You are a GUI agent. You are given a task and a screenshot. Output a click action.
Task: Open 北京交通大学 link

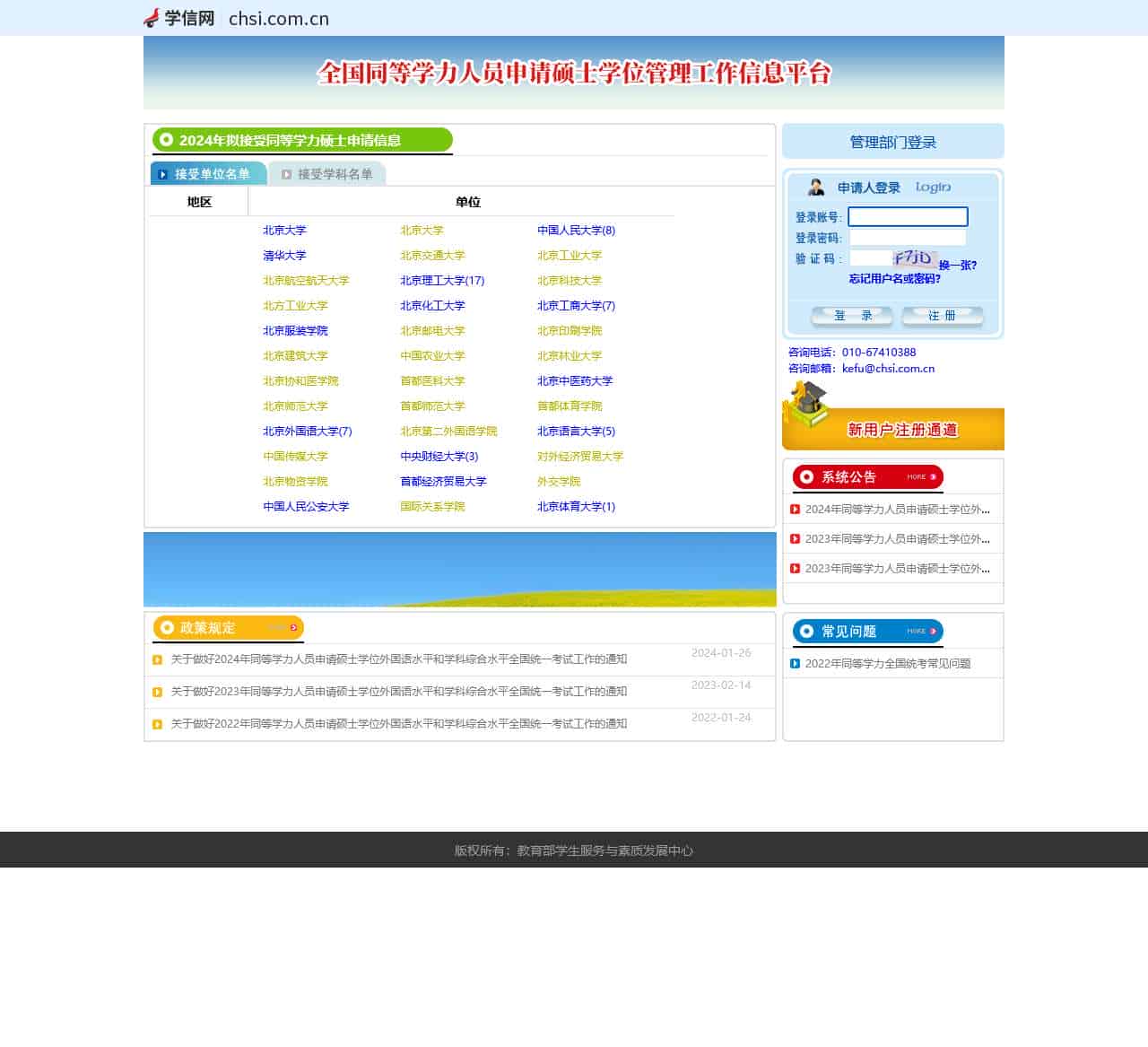click(x=432, y=256)
